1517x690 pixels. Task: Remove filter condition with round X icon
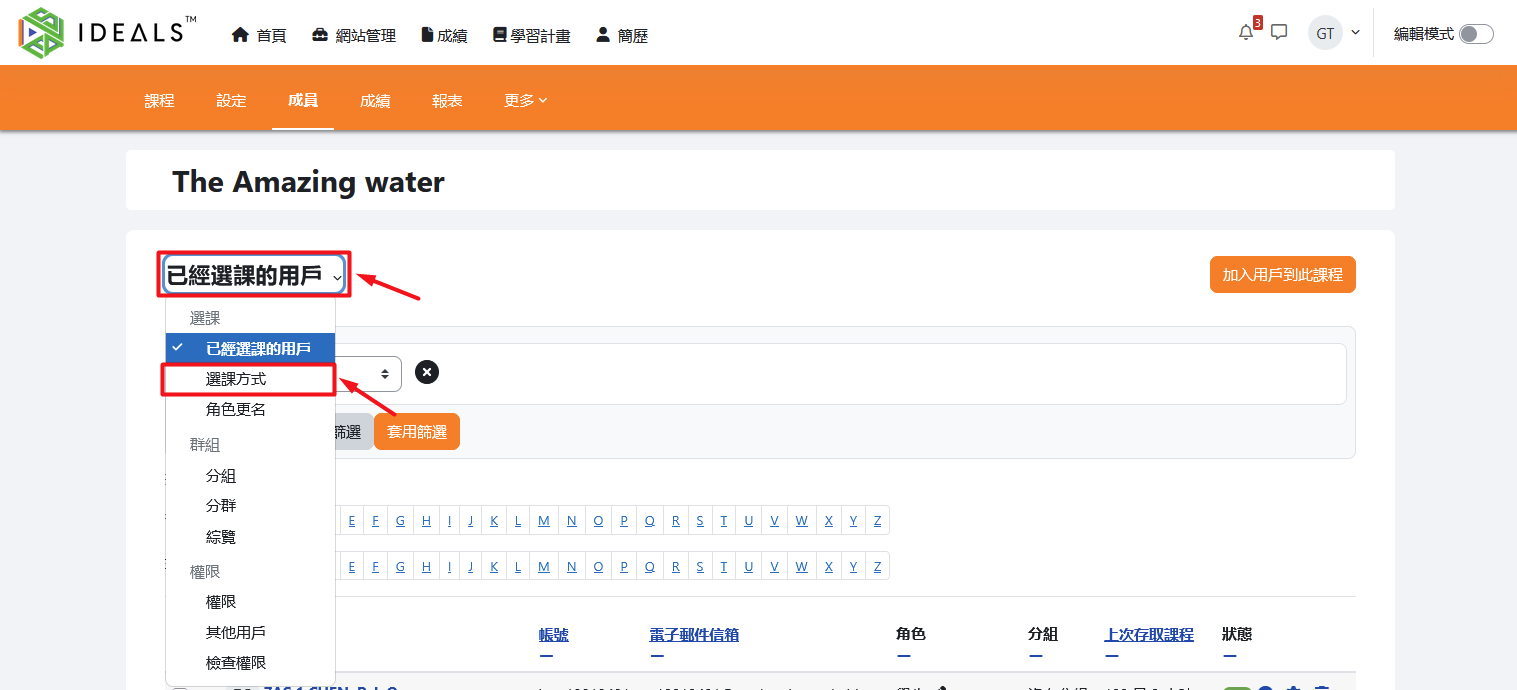[x=427, y=373]
